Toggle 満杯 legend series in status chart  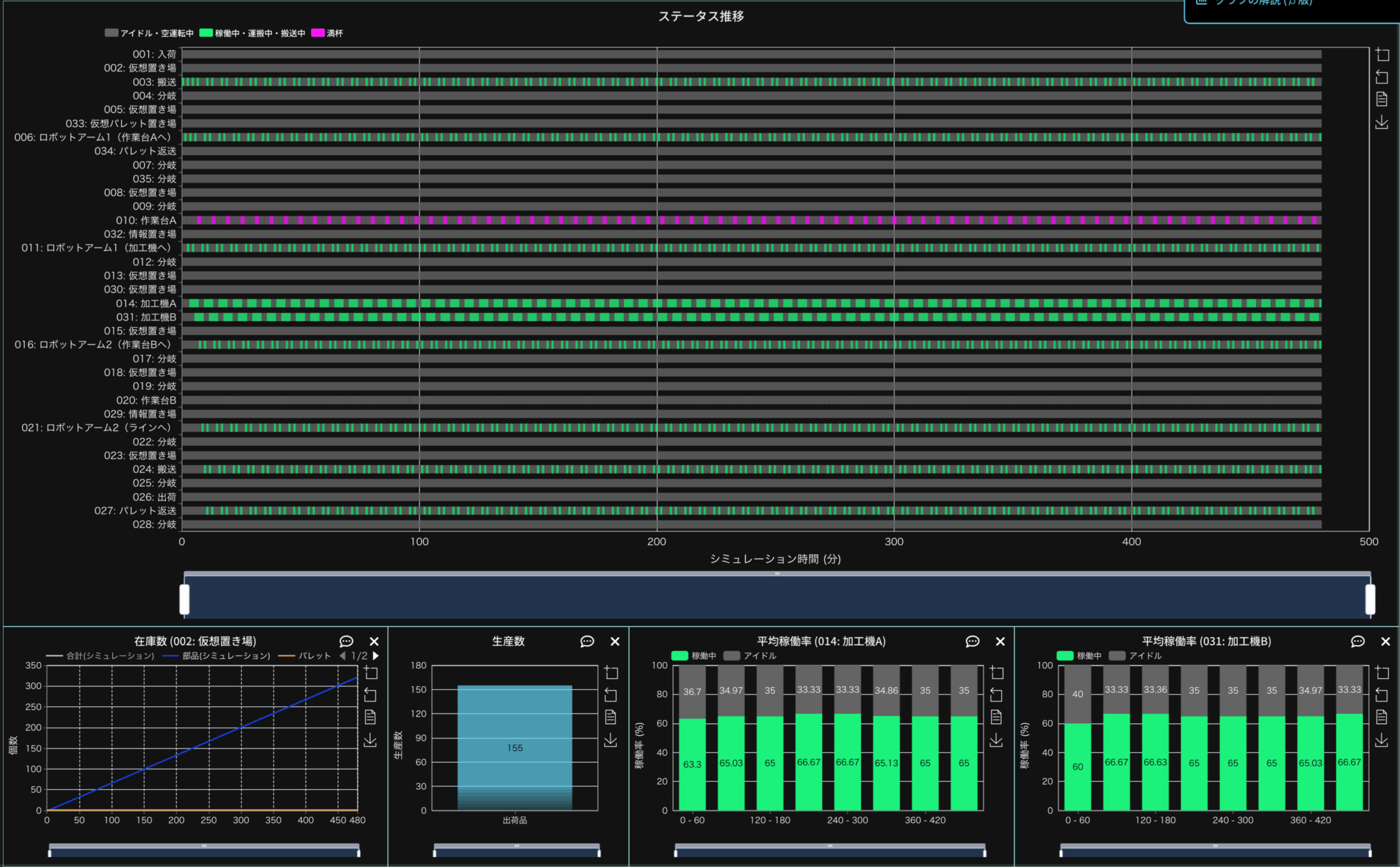(x=327, y=33)
